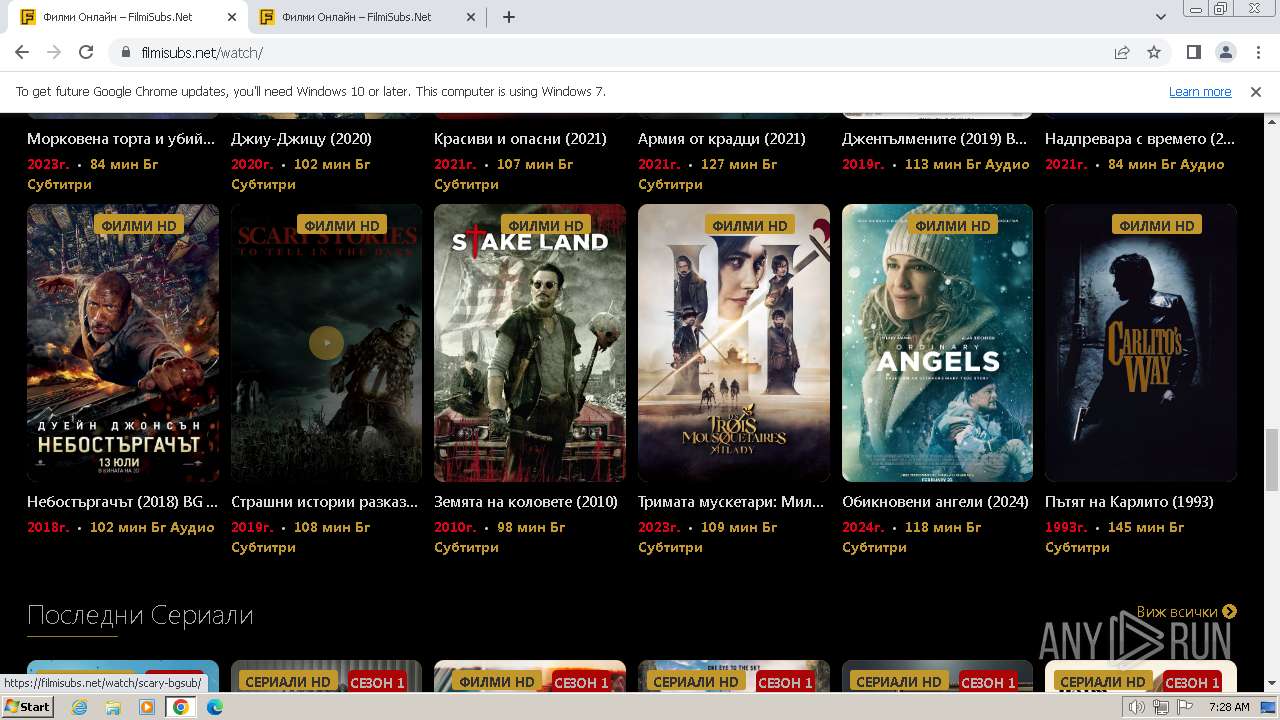This screenshot has width=1280, height=720.
Task: Open the Windows Start menu
Action: tap(27, 706)
